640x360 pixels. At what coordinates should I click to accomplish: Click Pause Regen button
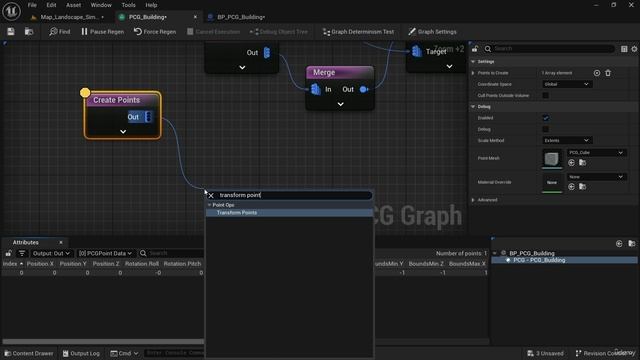pos(102,31)
